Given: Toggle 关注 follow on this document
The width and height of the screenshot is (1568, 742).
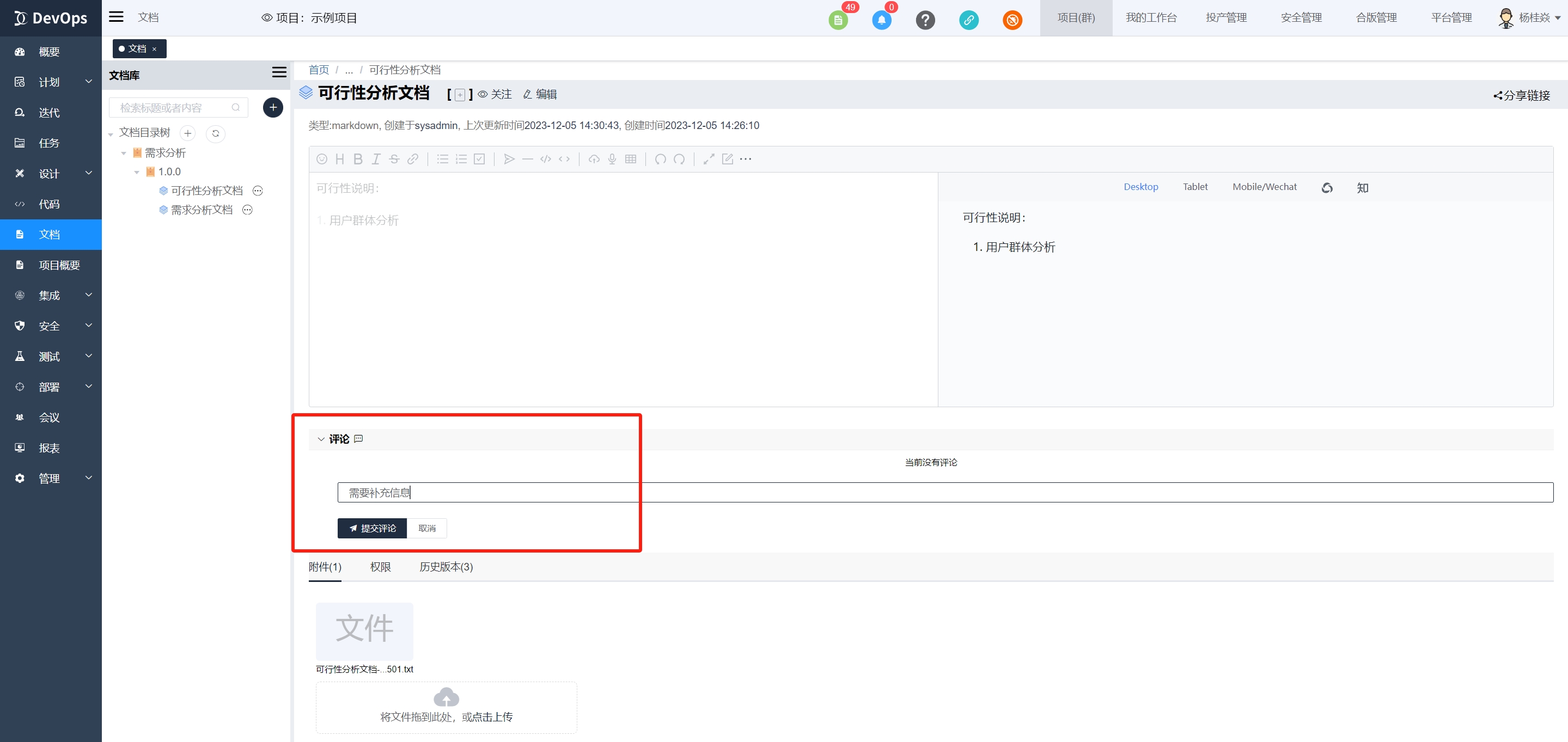Looking at the screenshot, I should coord(495,94).
